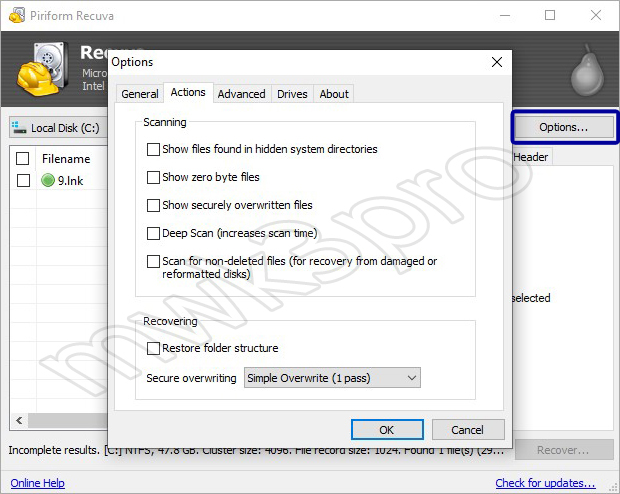Screen dimensions: 620x494
Task: Enable Deep Scan option
Action: pyautogui.click(x=153, y=233)
